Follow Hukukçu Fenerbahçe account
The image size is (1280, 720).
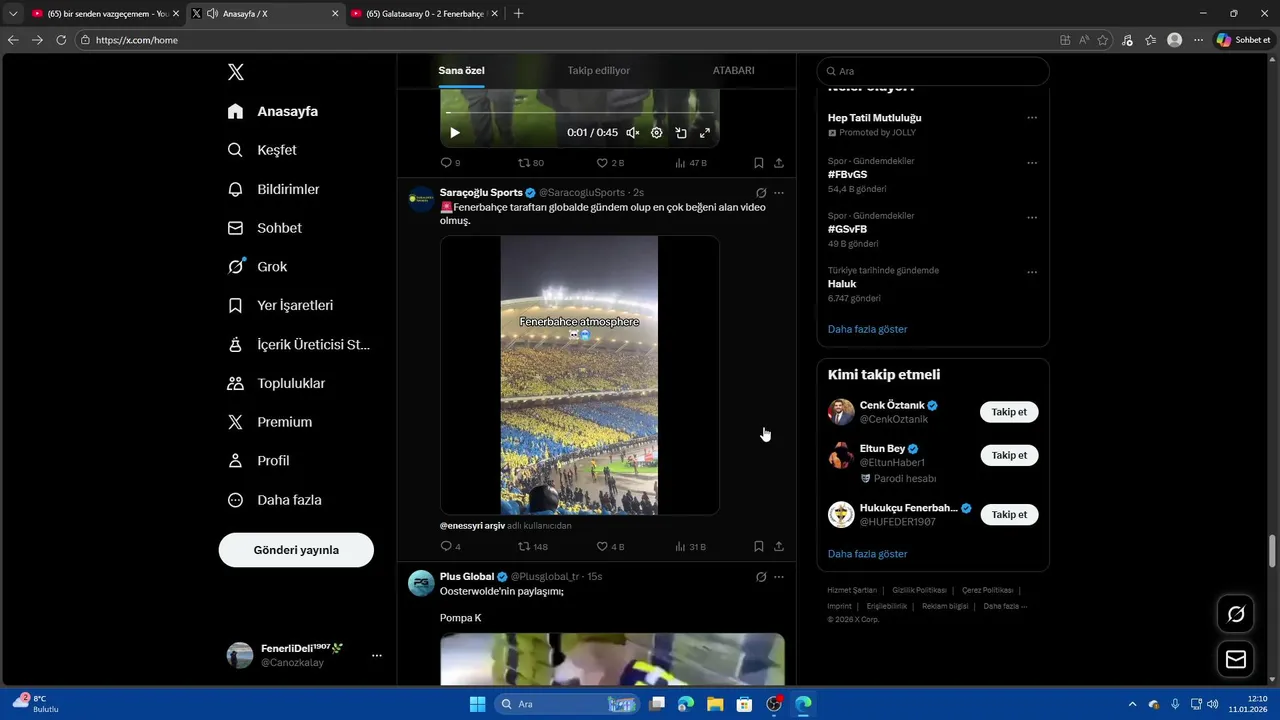(x=1009, y=514)
